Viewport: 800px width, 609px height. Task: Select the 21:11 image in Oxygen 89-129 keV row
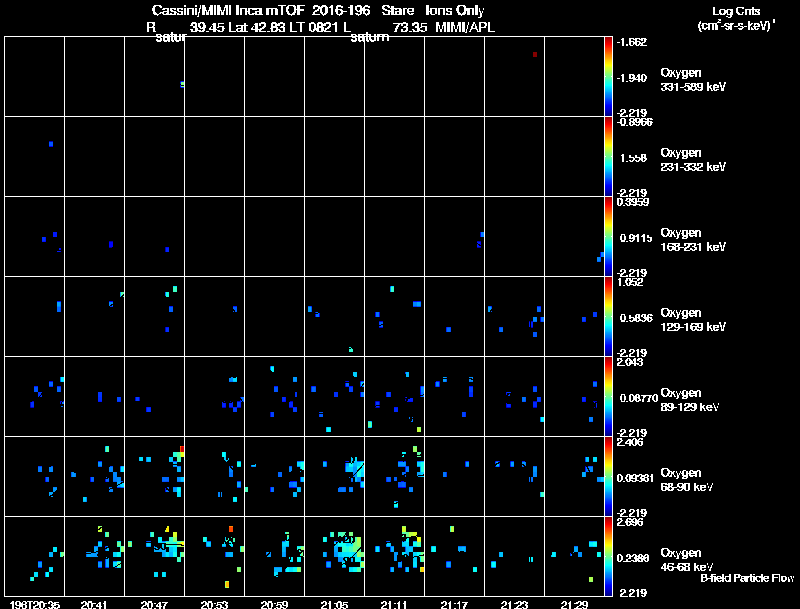pyautogui.click(x=394, y=396)
